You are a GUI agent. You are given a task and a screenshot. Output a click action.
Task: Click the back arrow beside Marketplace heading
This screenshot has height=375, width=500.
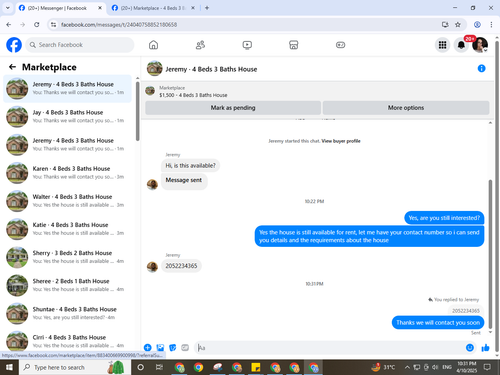[12, 67]
